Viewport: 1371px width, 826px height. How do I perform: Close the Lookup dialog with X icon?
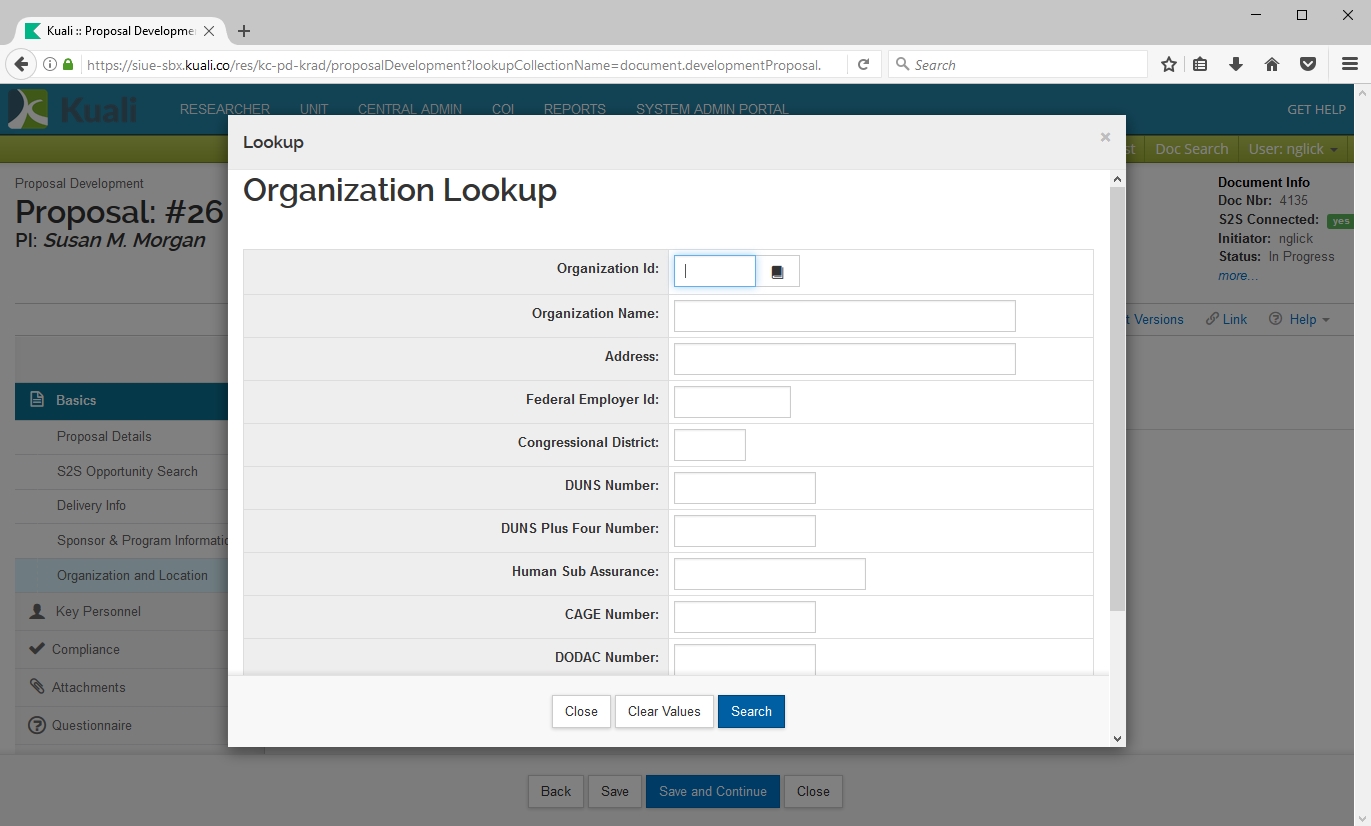coord(1105,137)
